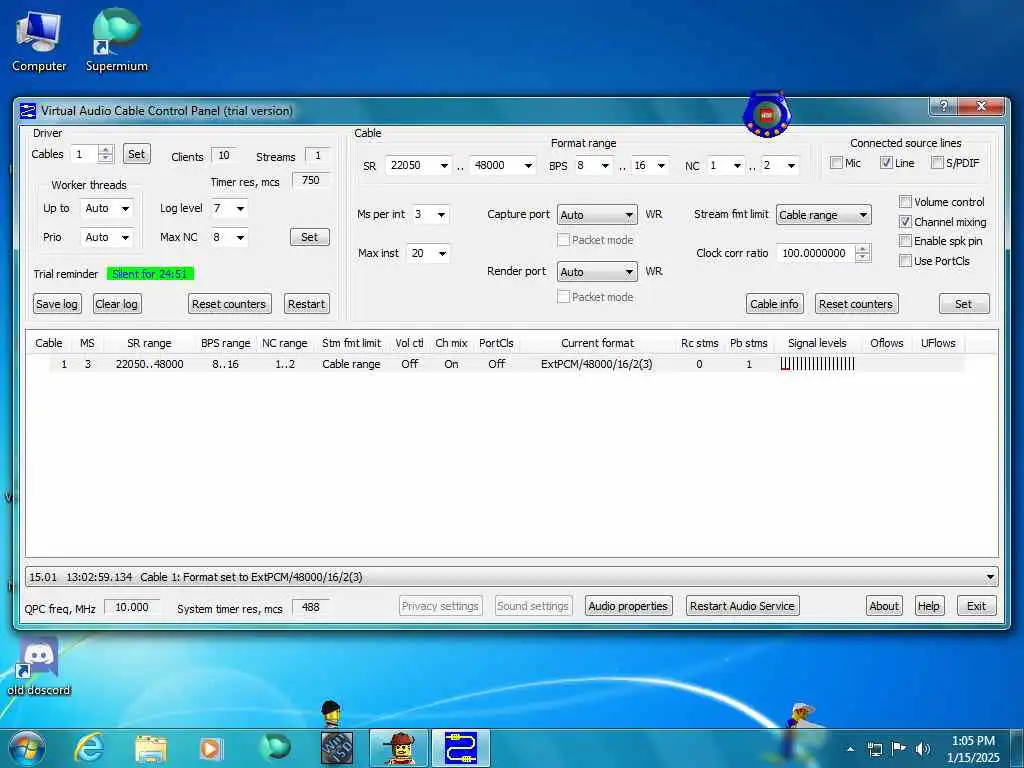Launch Internet Explorer from the taskbar

[89, 748]
